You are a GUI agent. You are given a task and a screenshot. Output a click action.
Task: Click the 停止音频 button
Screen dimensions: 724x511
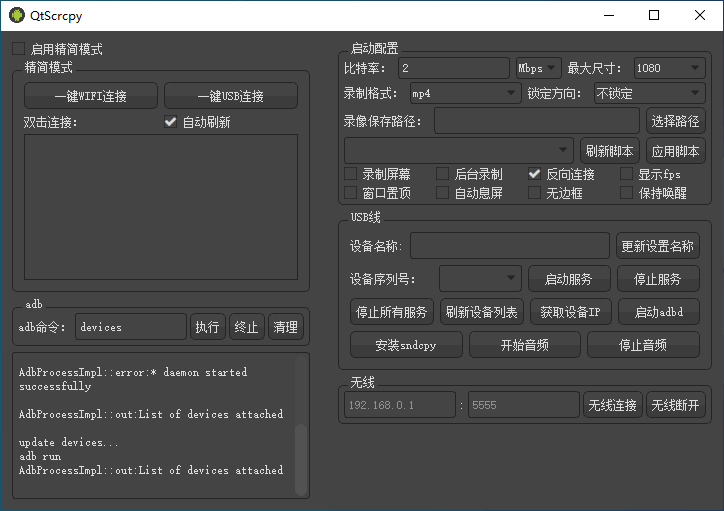pyautogui.click(x=643, y=345)
